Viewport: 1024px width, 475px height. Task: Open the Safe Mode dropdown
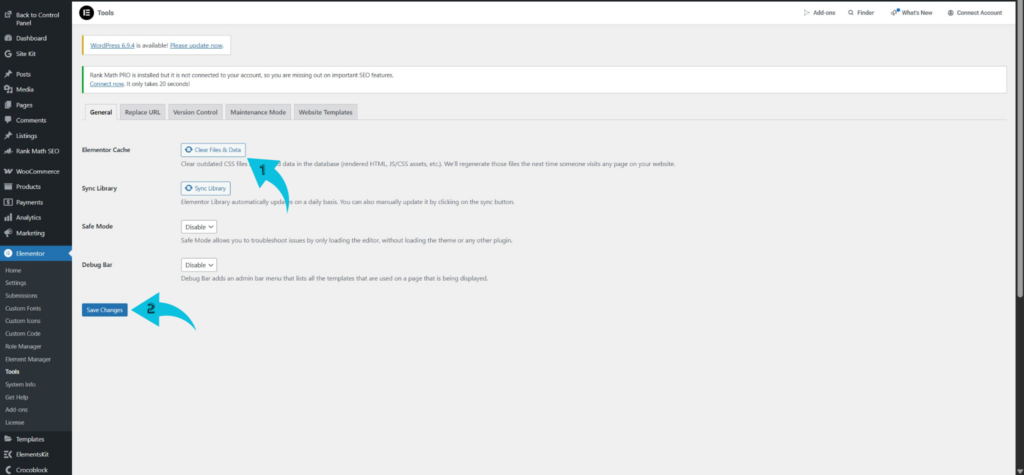(199, 227)
